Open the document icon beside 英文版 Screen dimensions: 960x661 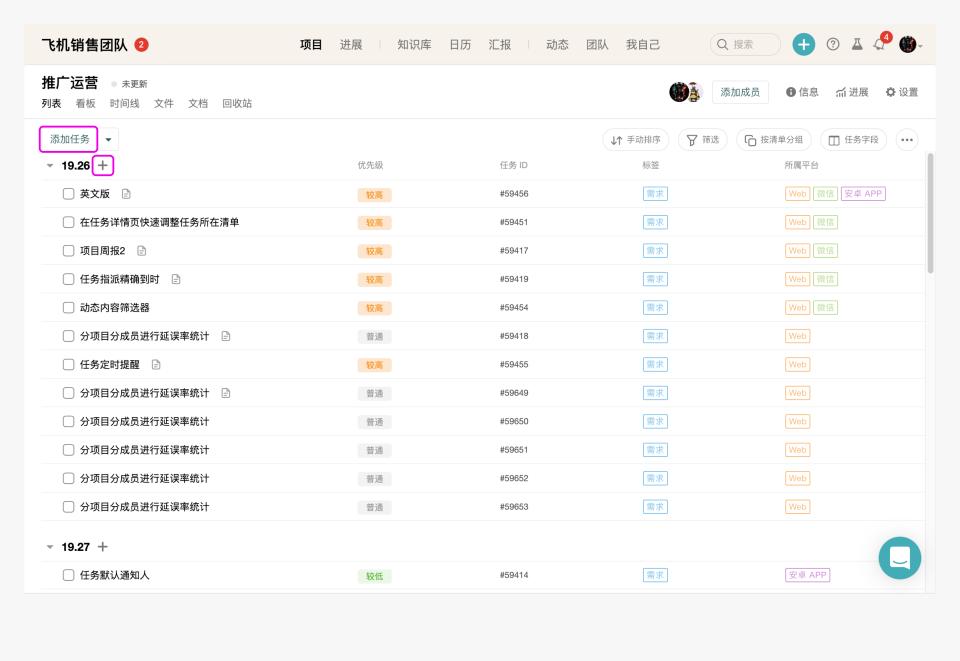point(126,194)
